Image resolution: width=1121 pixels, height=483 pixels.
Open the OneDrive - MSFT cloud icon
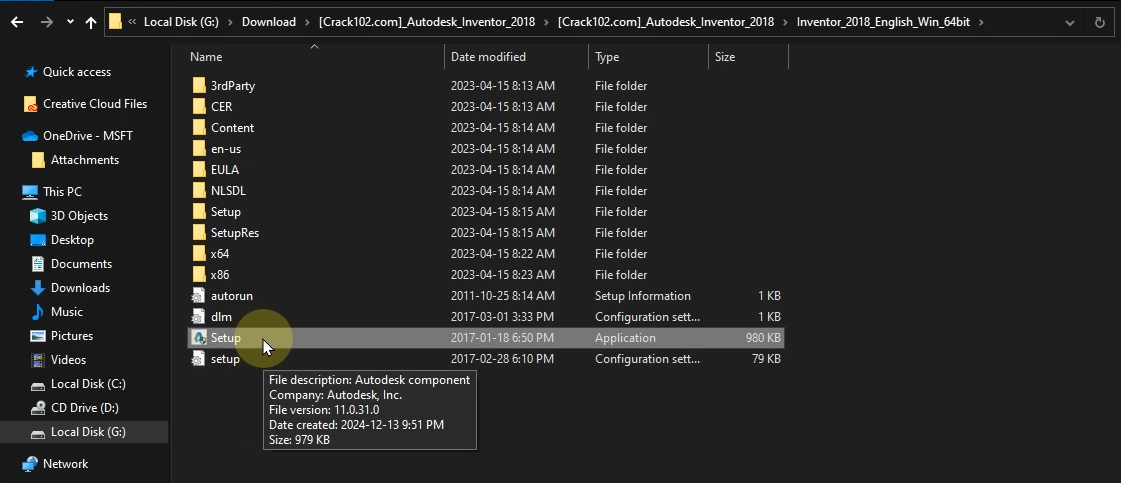point(30,136)
